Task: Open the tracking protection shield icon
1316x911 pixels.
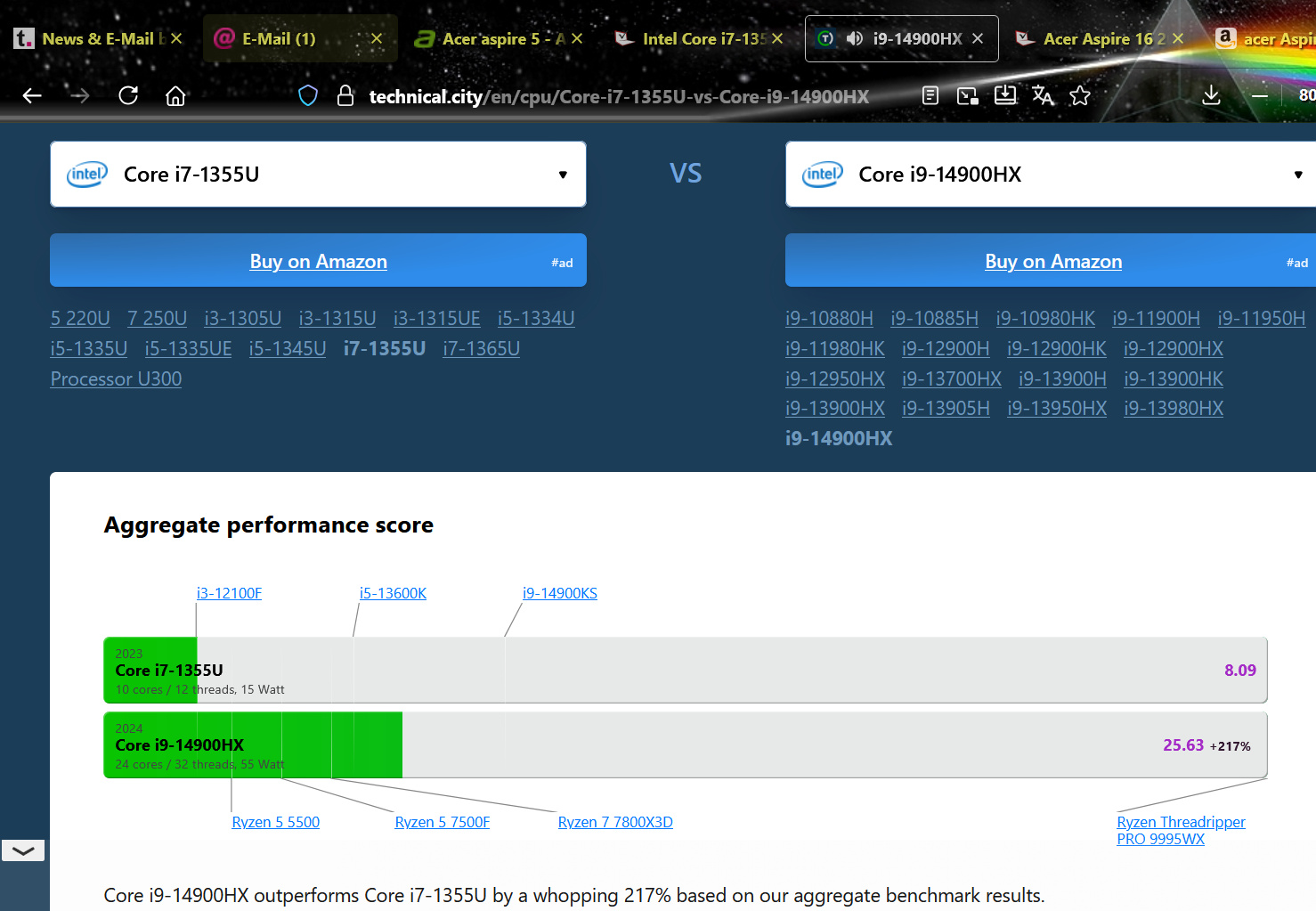Action: click(x=308, y=95)
